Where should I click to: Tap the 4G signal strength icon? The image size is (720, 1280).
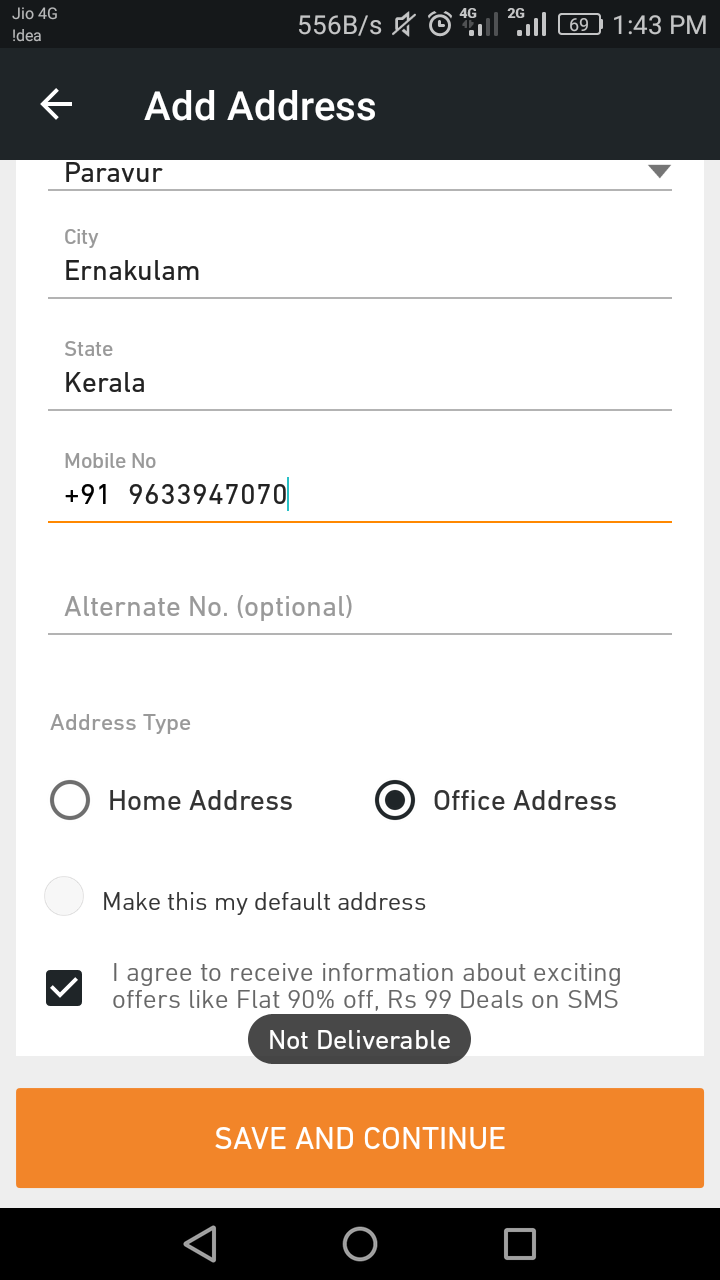[479, 22]
